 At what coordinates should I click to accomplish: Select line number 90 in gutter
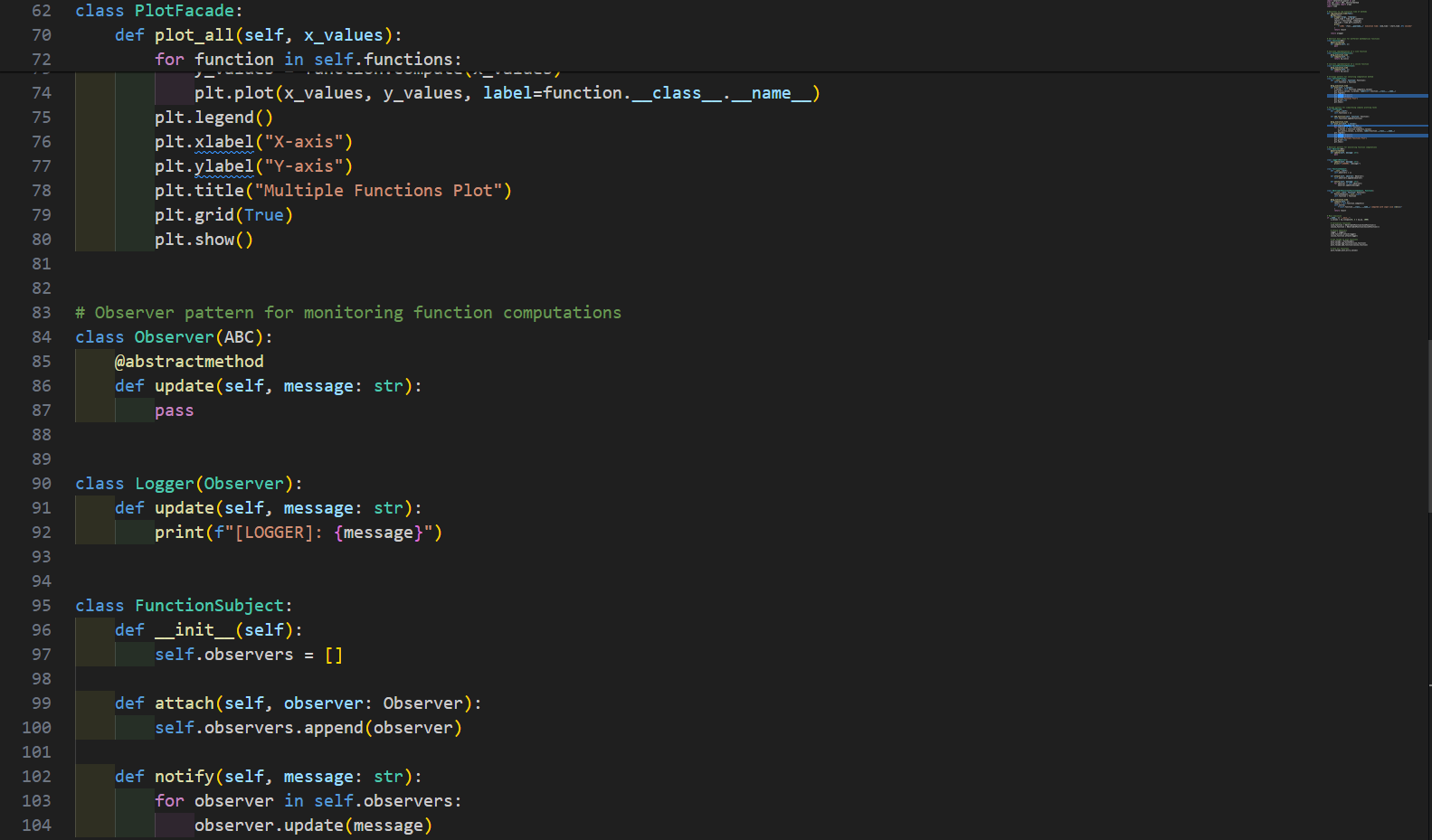coord(42,484)
